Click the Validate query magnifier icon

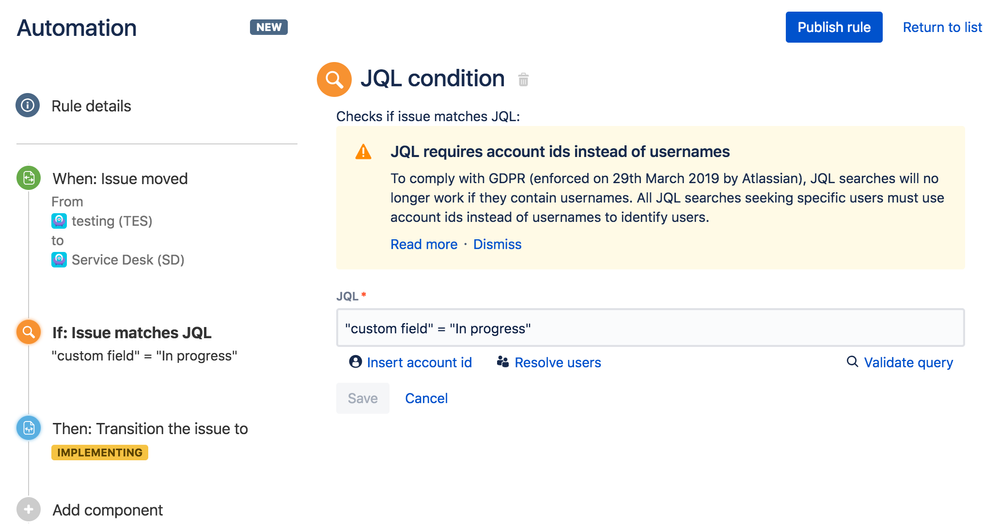tap(852, 362)
